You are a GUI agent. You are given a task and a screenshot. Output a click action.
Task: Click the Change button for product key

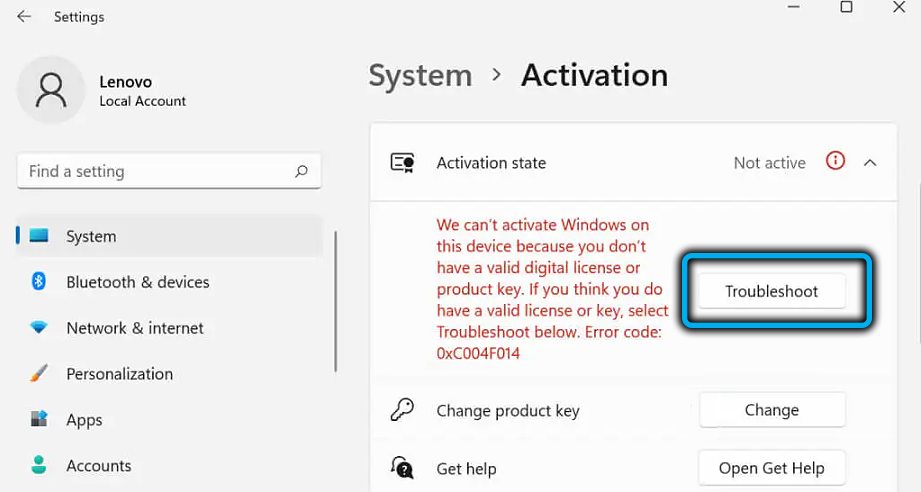[771, 410]
